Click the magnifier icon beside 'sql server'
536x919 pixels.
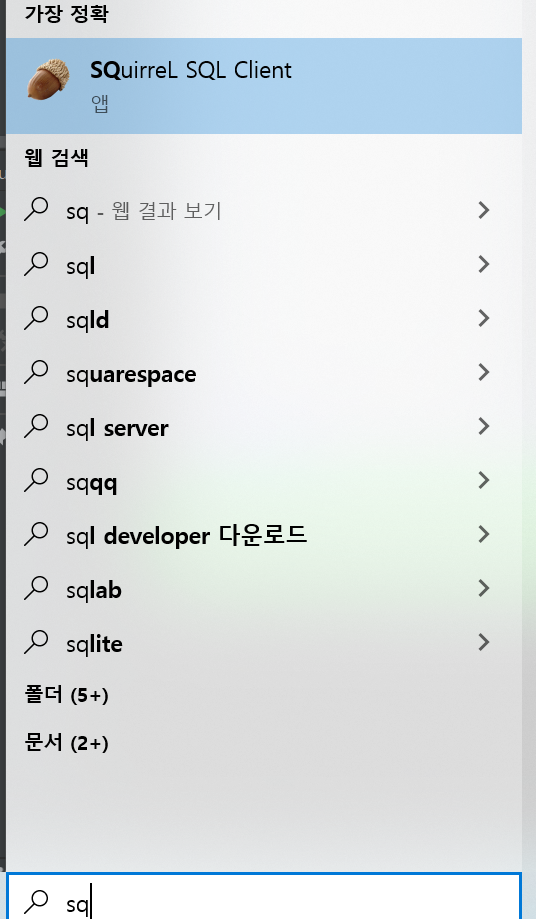tap(36, 426)
